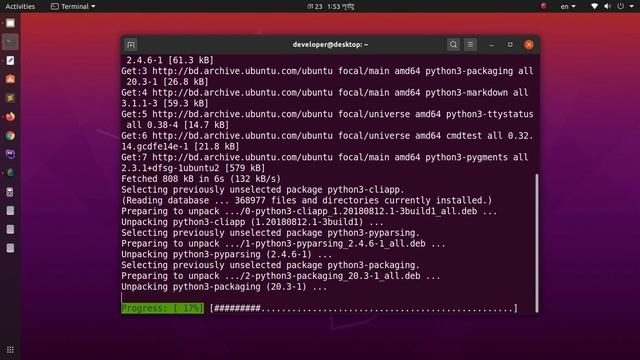Open Ubuntu Software from the dock
Image resolution: width=640 pixels, height=360 pixels.
(10, 79)
